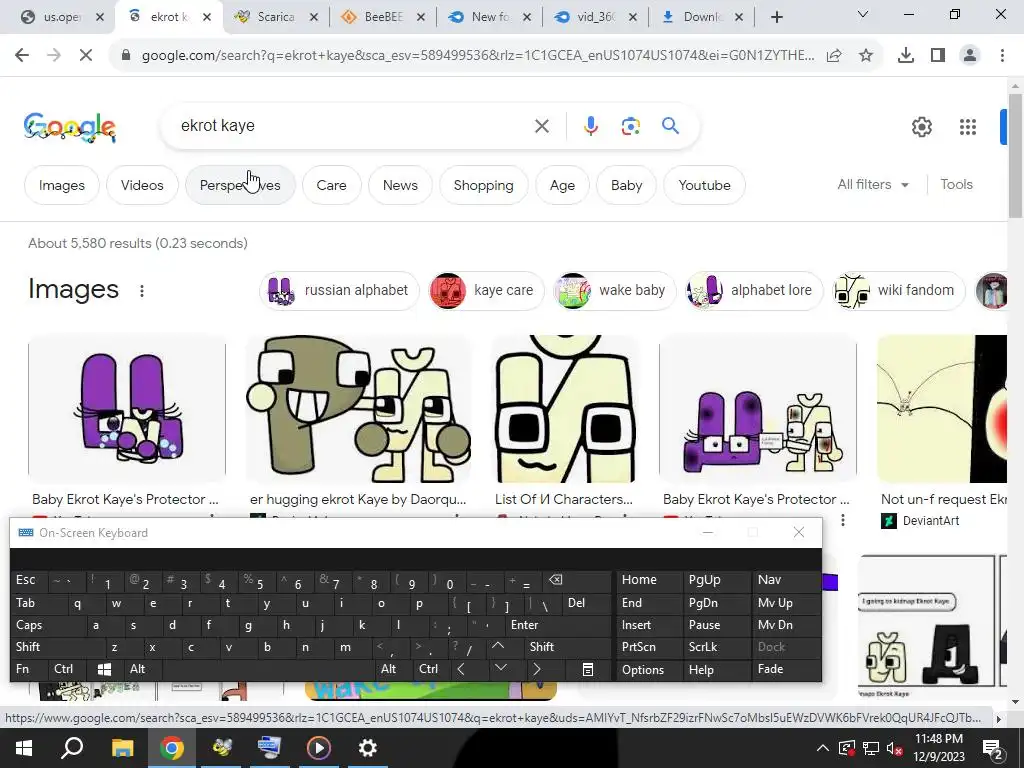
Task: Toggle left Shift on On-Screen Keyboard
Action: point(57,647)
